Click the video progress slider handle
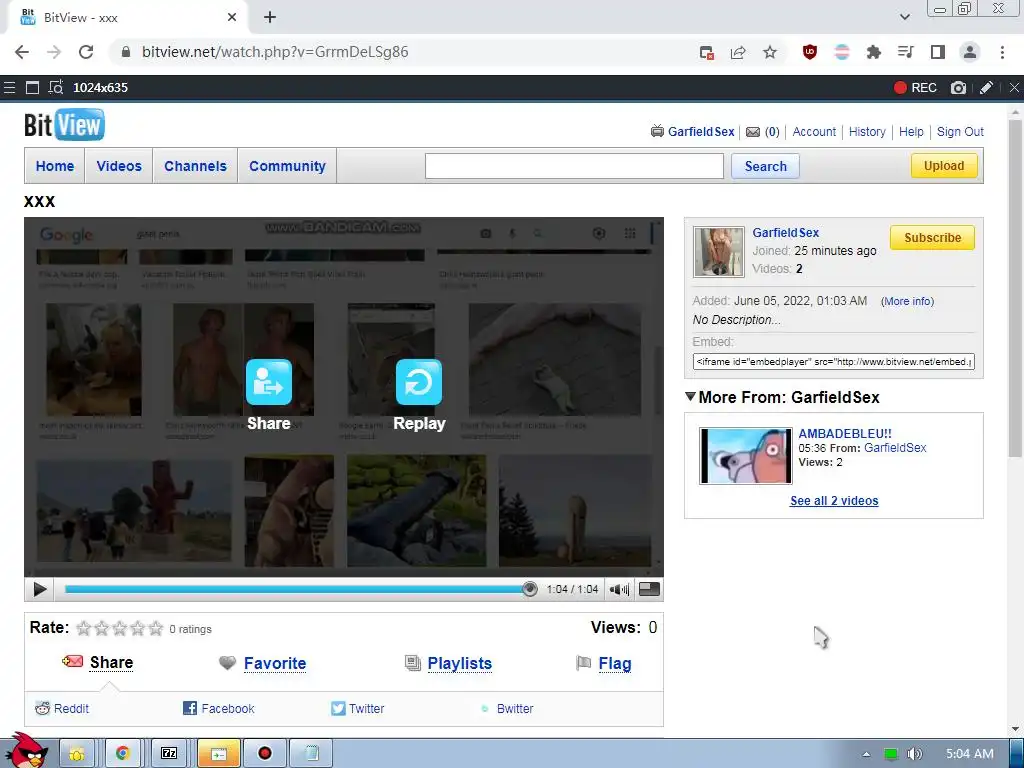 click(530, 589)
